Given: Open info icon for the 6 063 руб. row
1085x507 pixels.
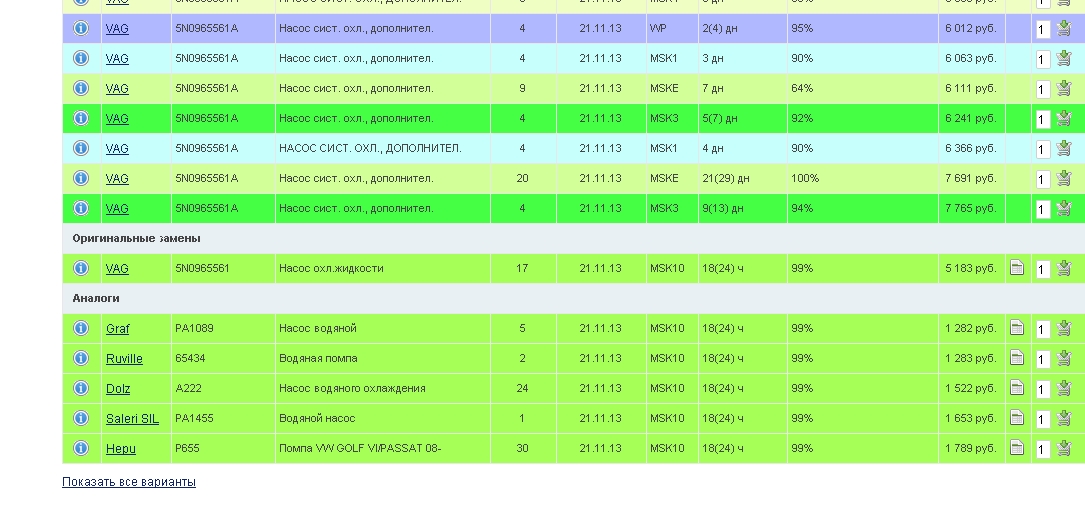Looking at the screenshot, I should (81, 58).
